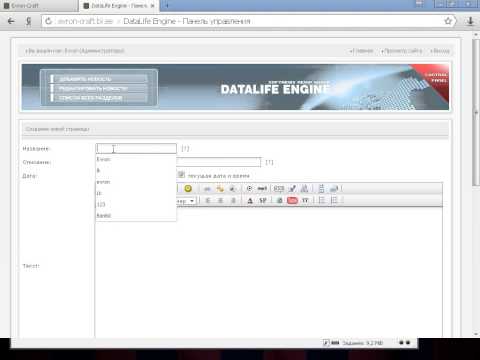Insert a spoiler with the SP icon
The image size is (480, 360).
pos(263,200)
